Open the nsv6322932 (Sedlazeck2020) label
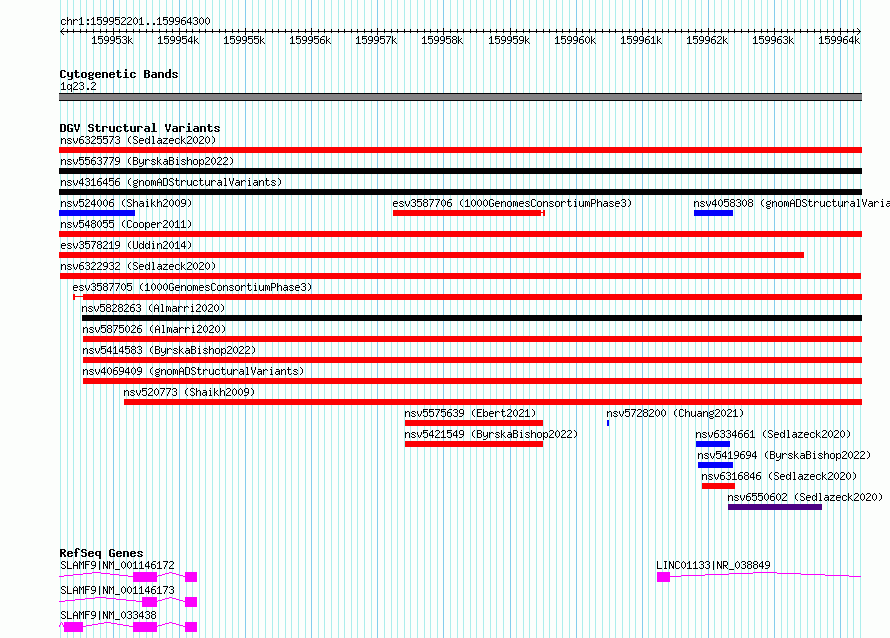This screenshot has width=890, height=638. click(138, 266)
